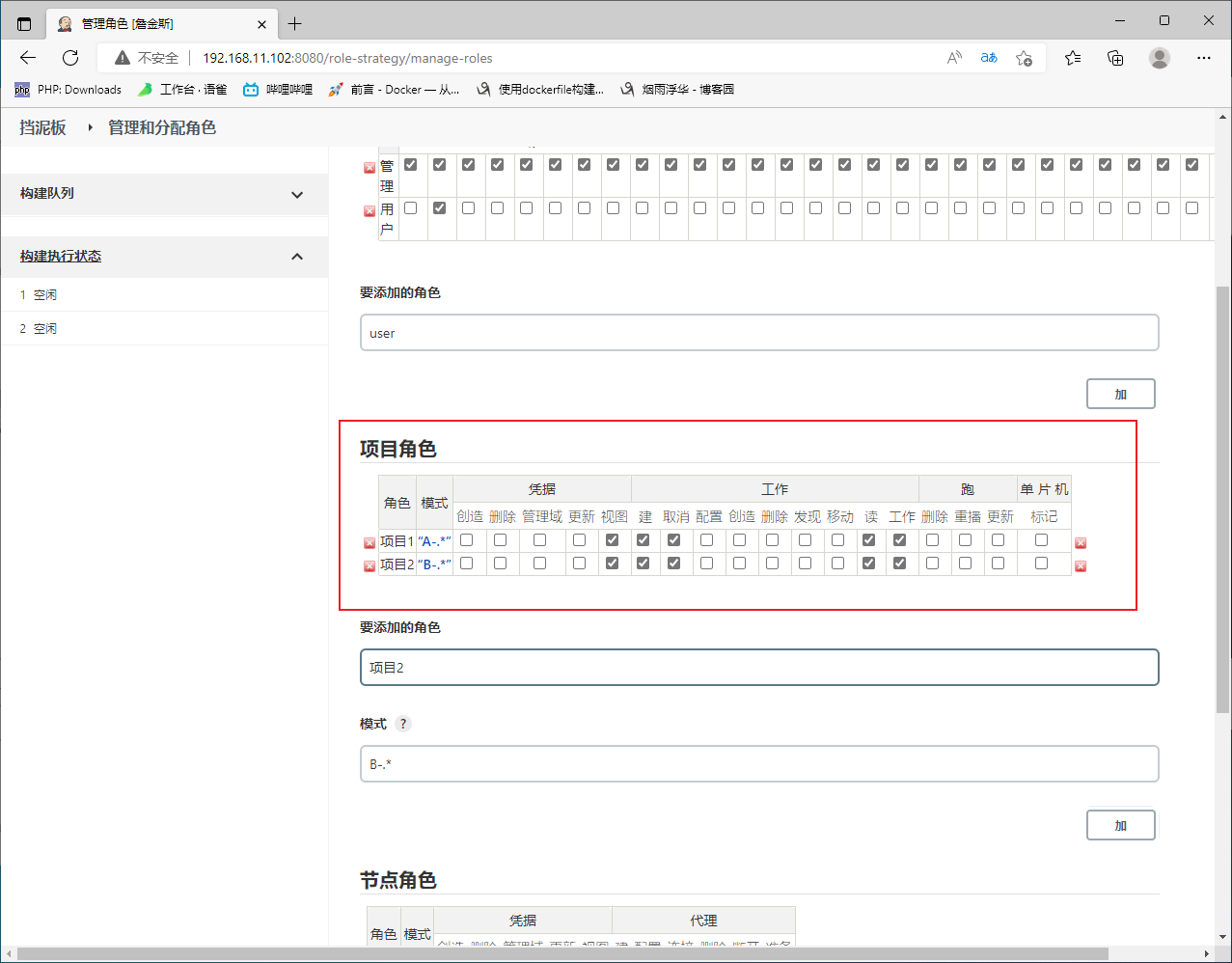Click the horizontal page scrollbar
This screenshot has height=963, width=1232.
click(563, 954)
